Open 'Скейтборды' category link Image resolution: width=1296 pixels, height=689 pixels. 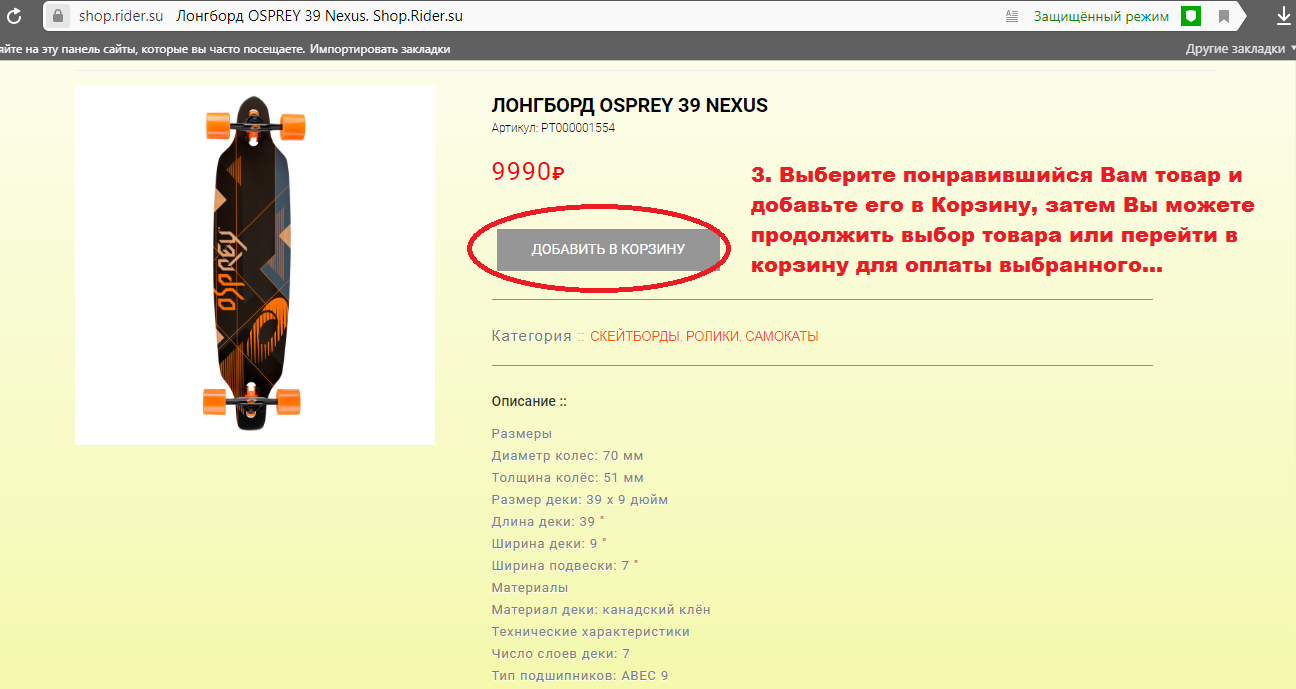pyautogui.click(x=635, y=337)
